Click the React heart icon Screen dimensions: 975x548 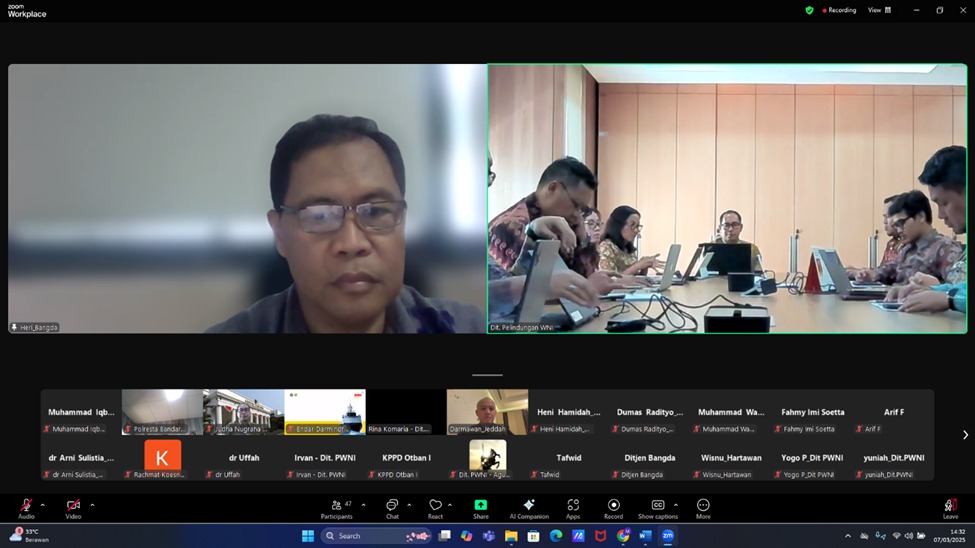coord(435,506)
